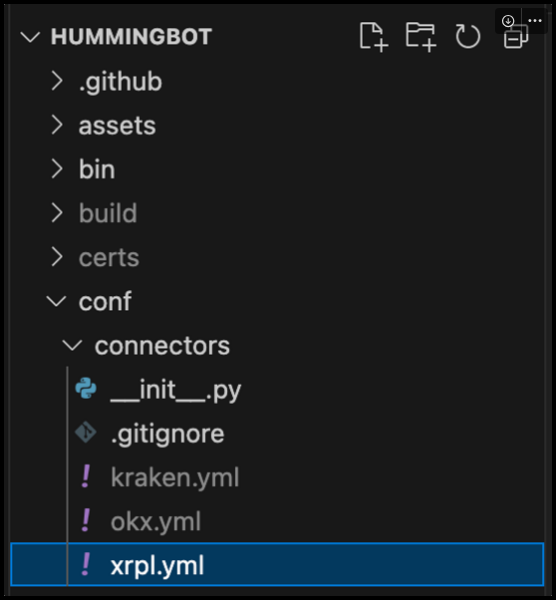Click the download circle icon at top right
This screenshot has width=556, height=600.
(x=508, y=21)
